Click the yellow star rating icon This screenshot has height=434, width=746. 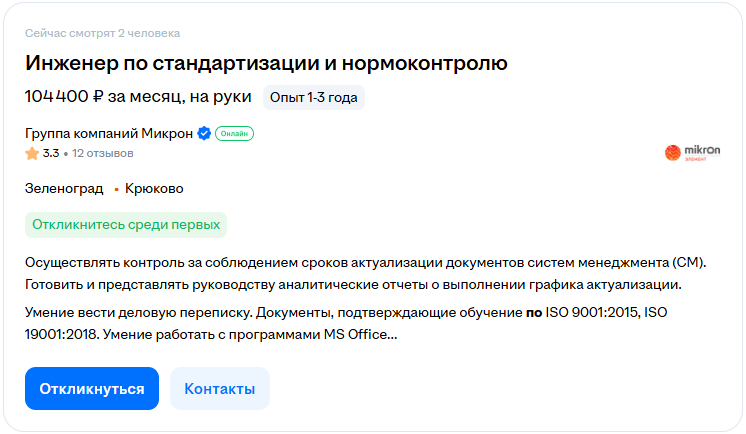click(x=32, y=153)
